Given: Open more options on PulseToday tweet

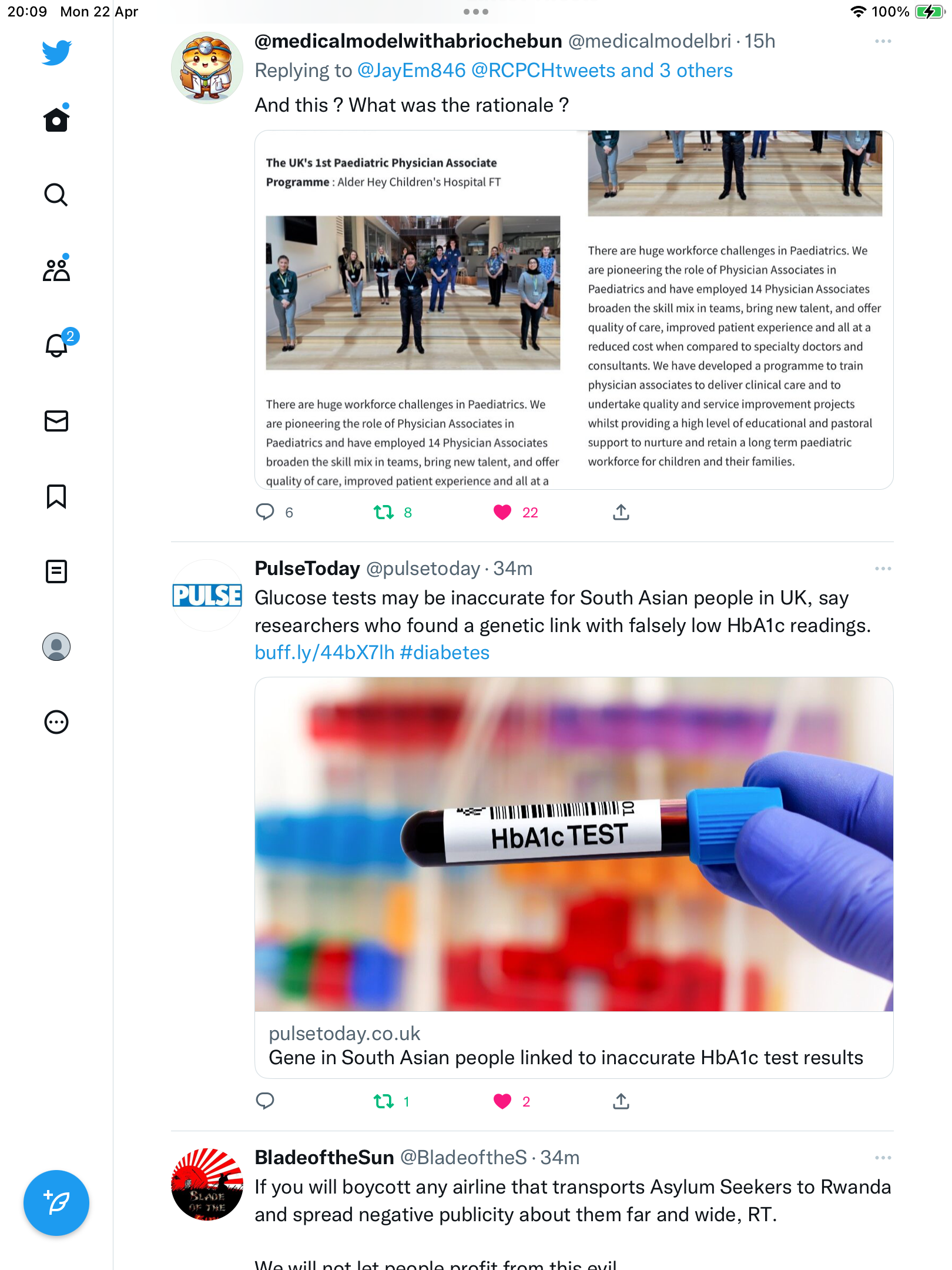Looking at the screenshot, I should (x=883, y=569).
